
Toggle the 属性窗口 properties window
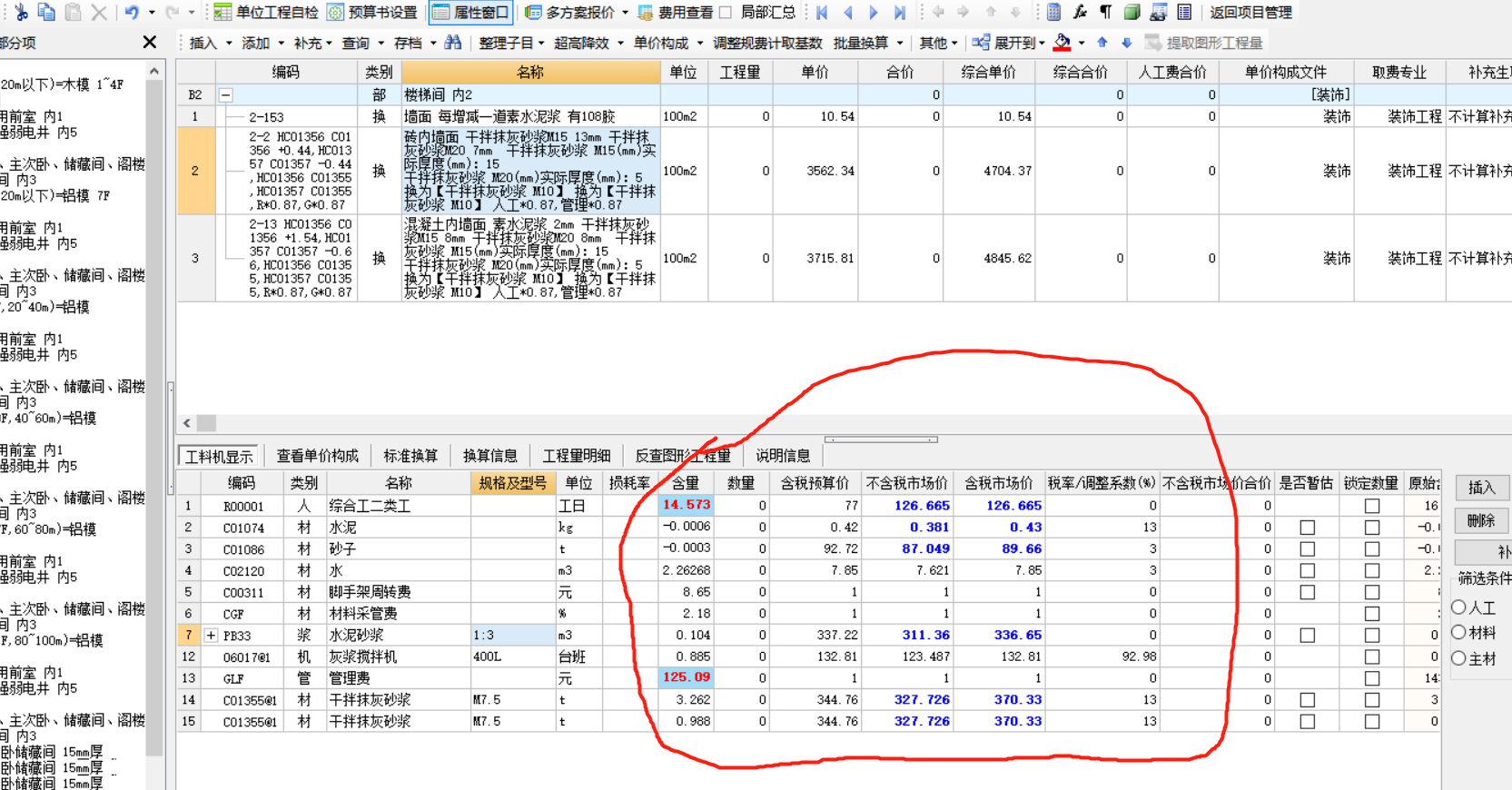click(470, 13)
